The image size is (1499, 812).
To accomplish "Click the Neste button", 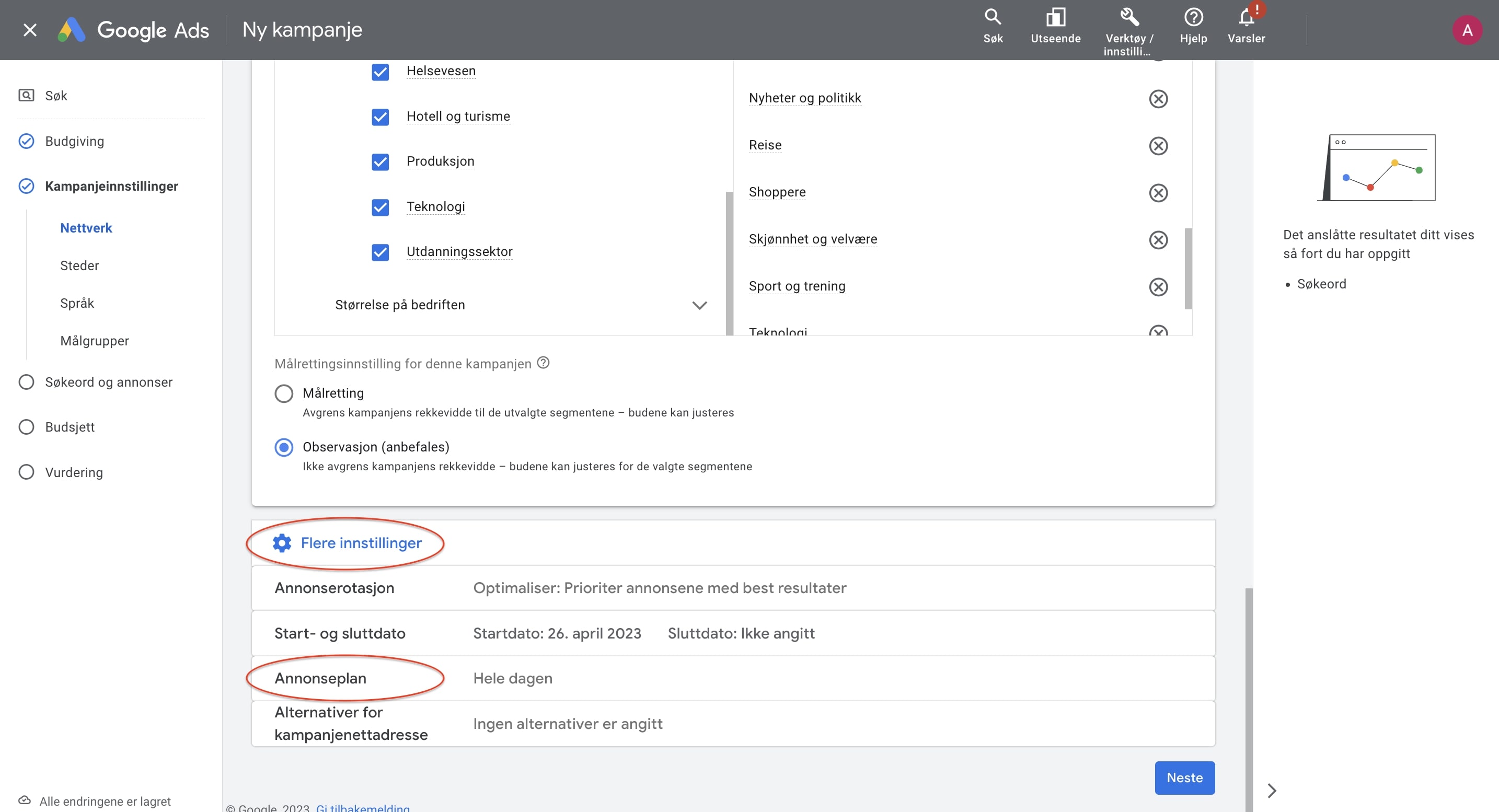I will (1184, 777).
